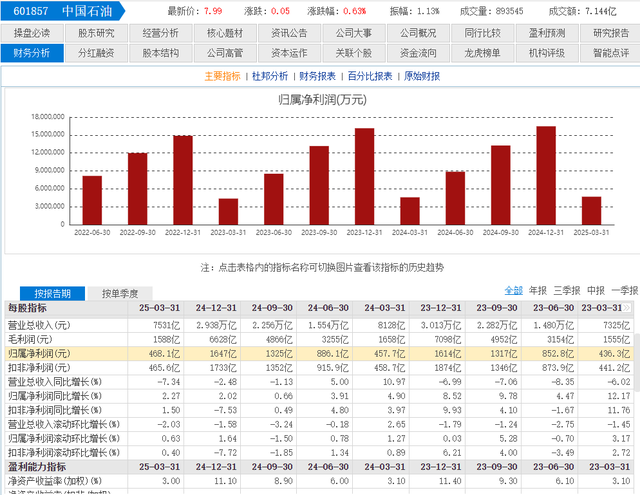
Task: Click the vertical scrollbar beside the table
Action: (x=637, y=361)
